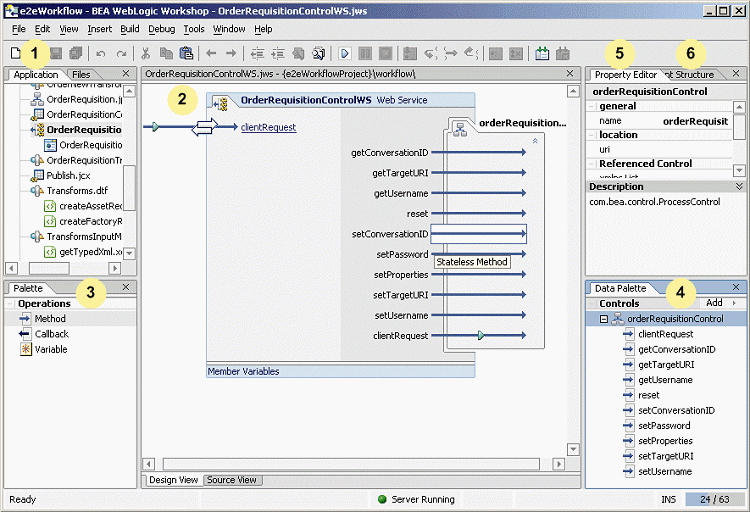Click the Member Variables bar

click(x=341, y=371)
